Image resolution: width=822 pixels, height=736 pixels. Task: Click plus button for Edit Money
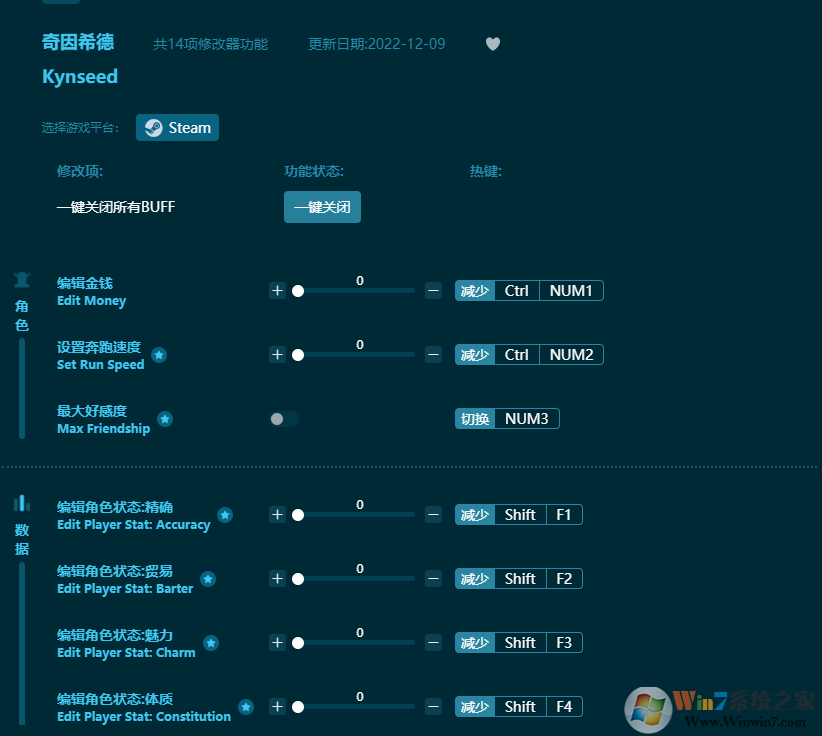point(277,290)
